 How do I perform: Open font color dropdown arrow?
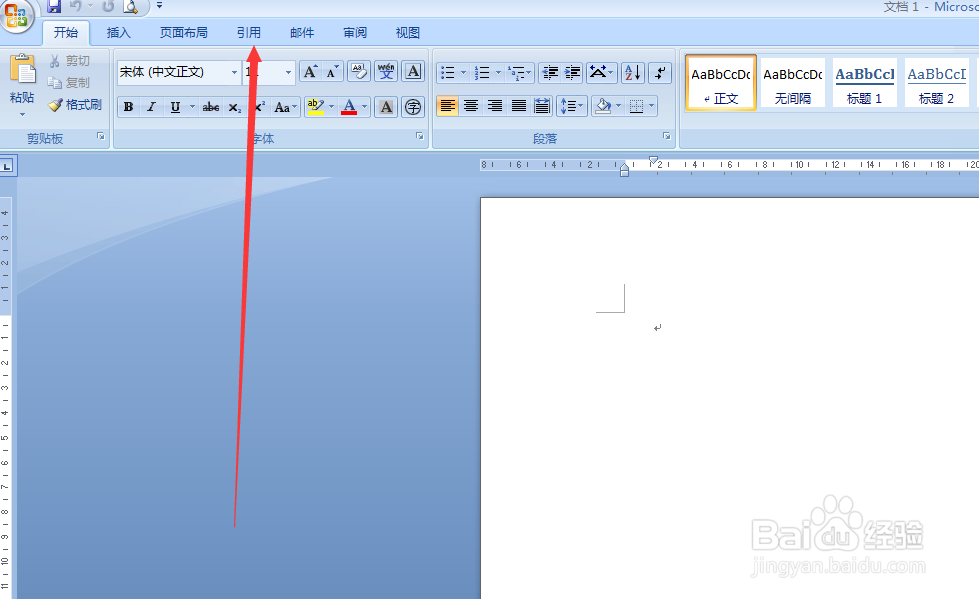click(365, 107)
